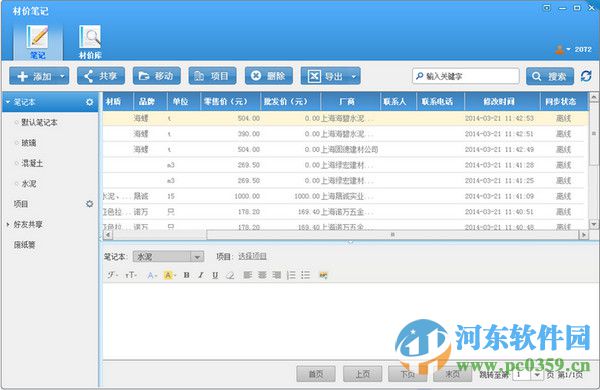Collapse the 笔记本 notebook section

[8, 102]
